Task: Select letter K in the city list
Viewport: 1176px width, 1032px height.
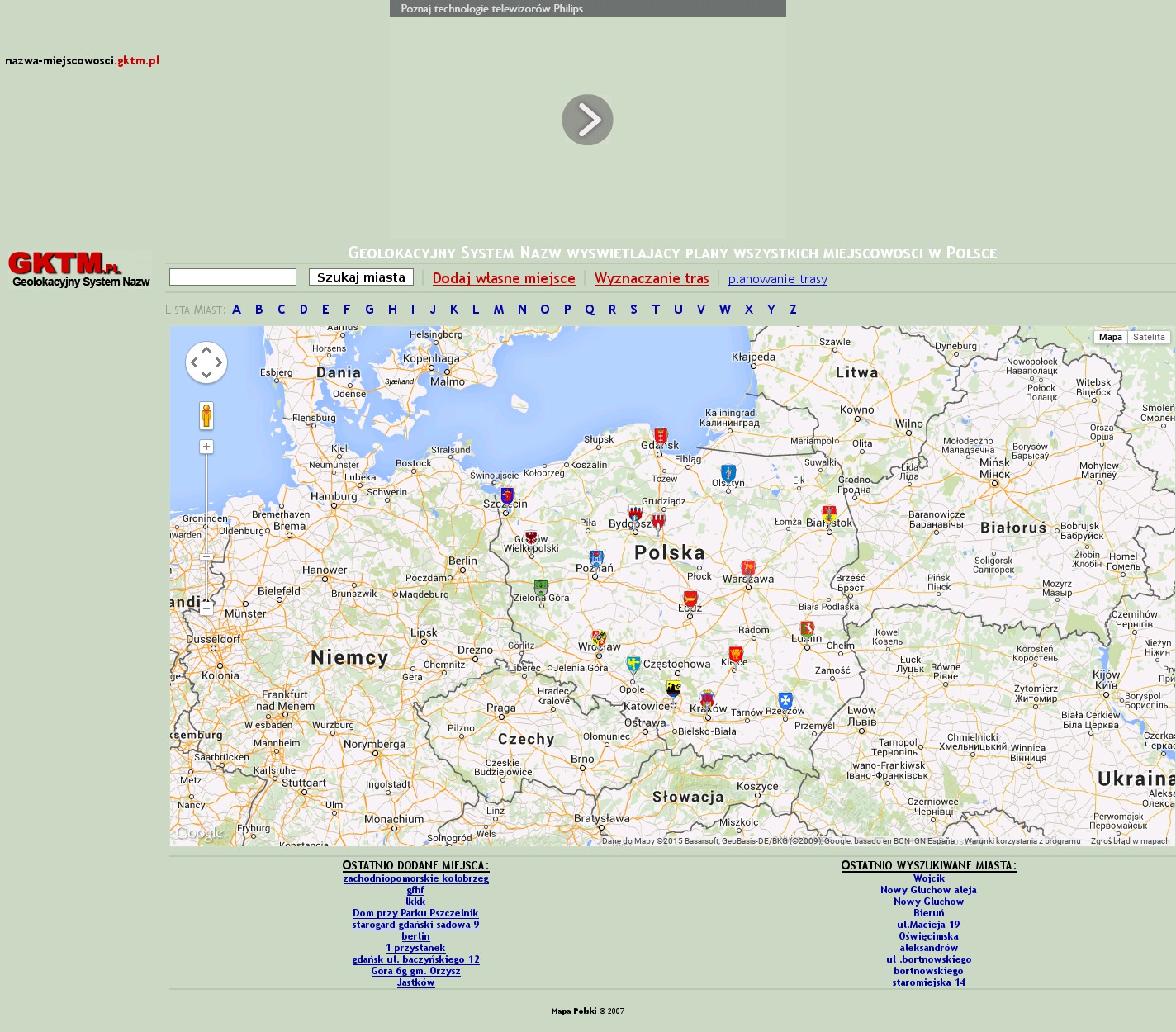Action: (x=453, y=310)
